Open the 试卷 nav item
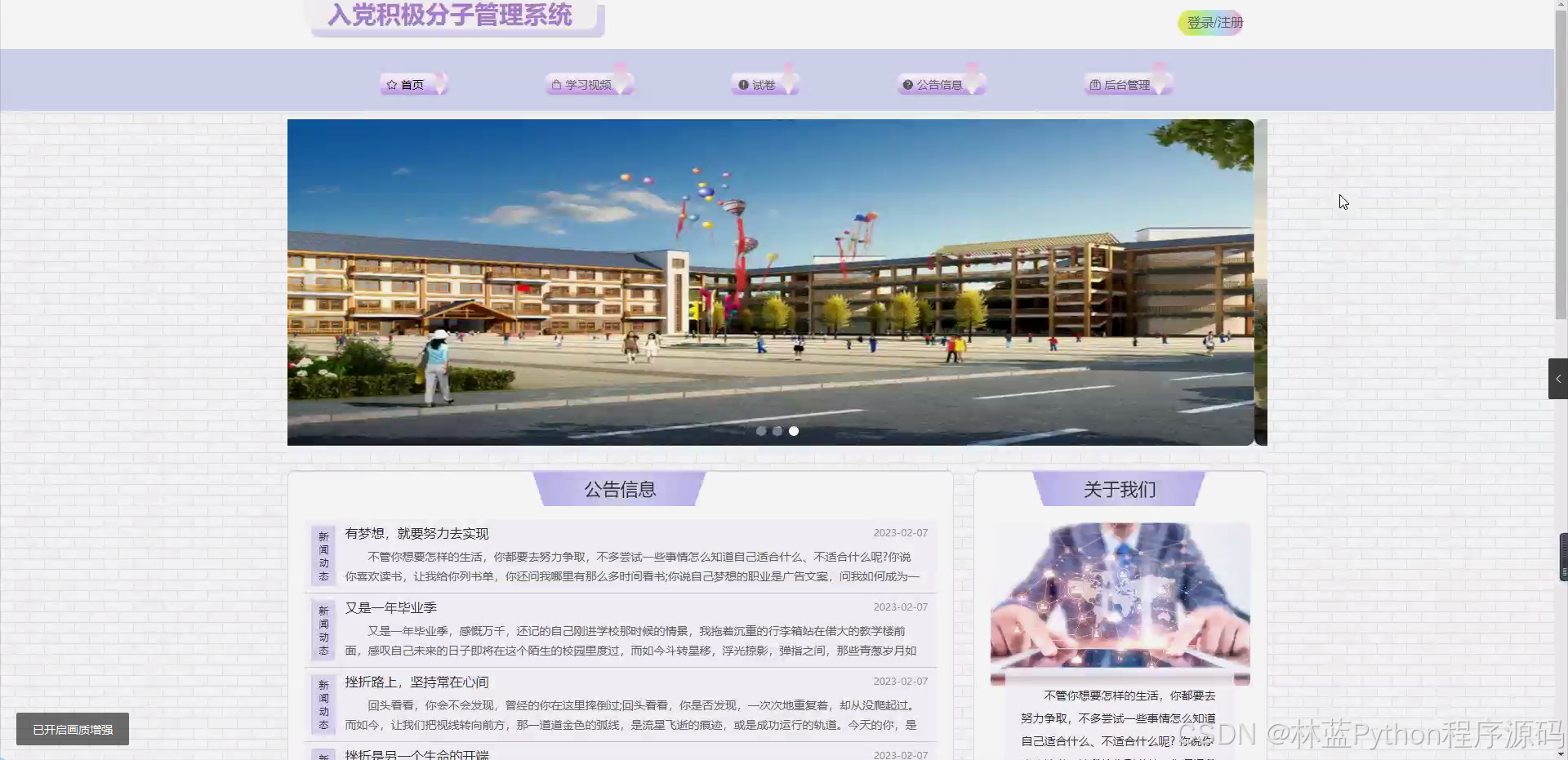The height and width of the screenshot is (760, 1568). click(x=764, y=84)
